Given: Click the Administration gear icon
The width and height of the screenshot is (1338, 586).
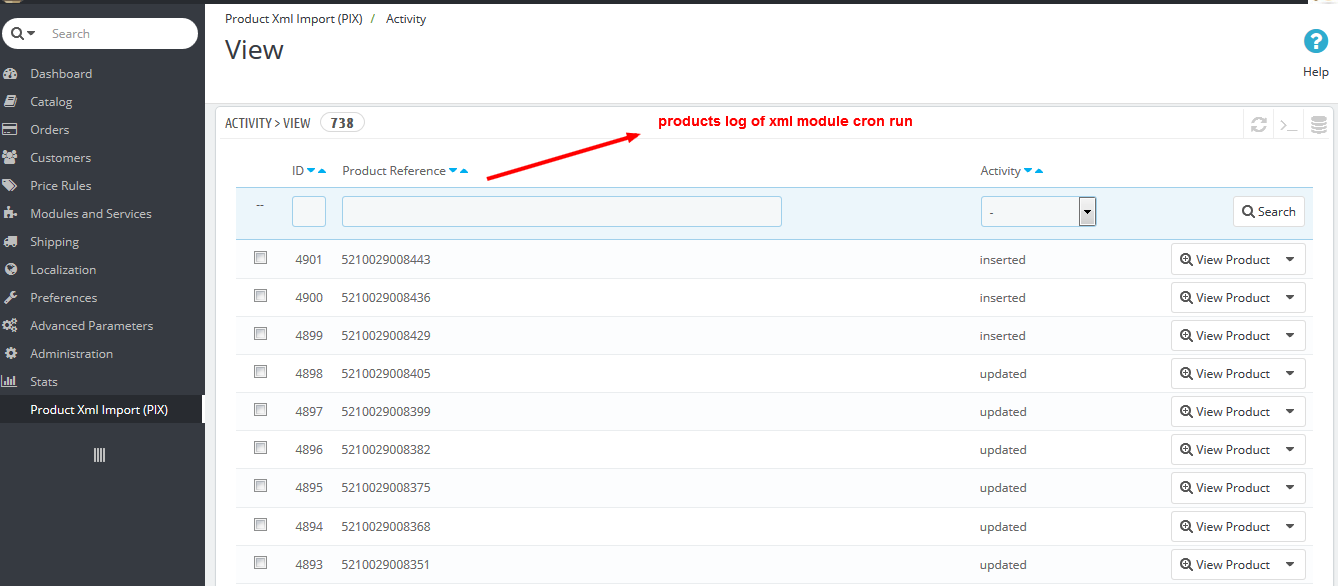Looking at the screenshot, I should (x=10, y=354).
